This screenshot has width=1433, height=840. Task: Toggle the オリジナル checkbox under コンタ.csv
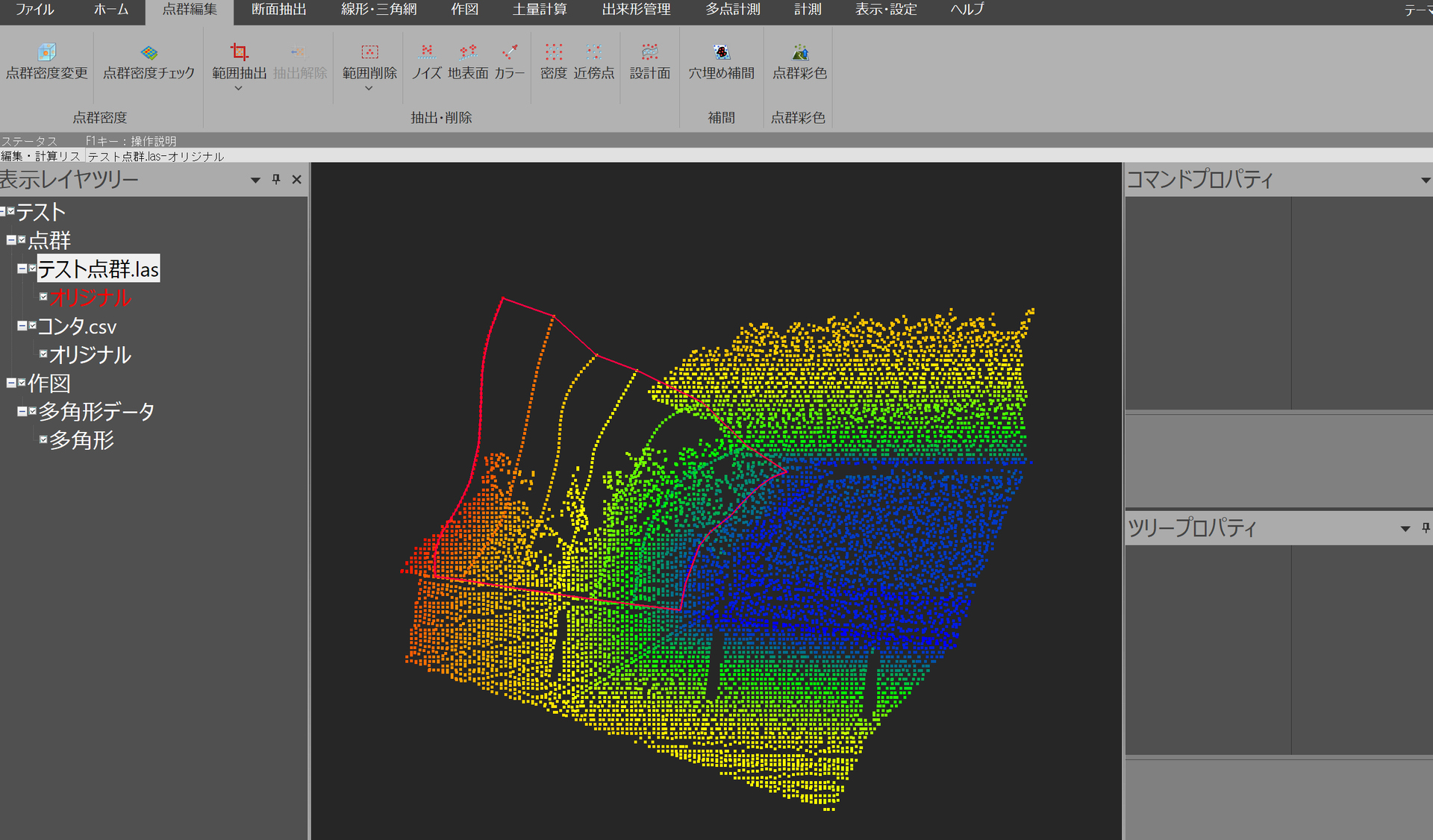pos(43,354)
